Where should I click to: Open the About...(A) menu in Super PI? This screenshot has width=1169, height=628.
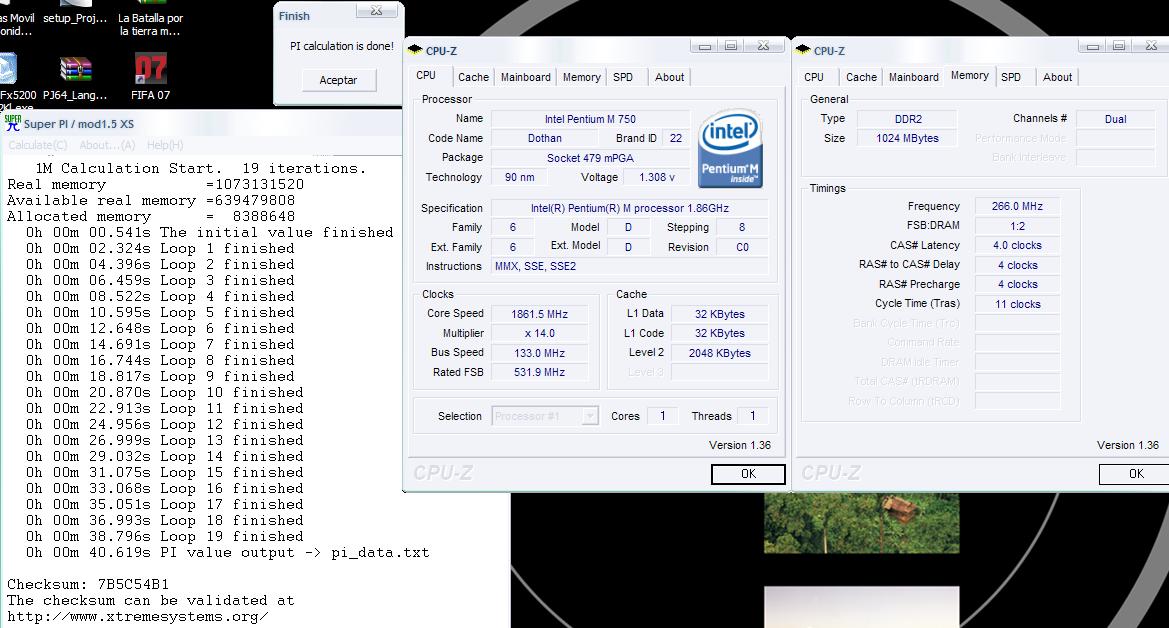[106, 145]
